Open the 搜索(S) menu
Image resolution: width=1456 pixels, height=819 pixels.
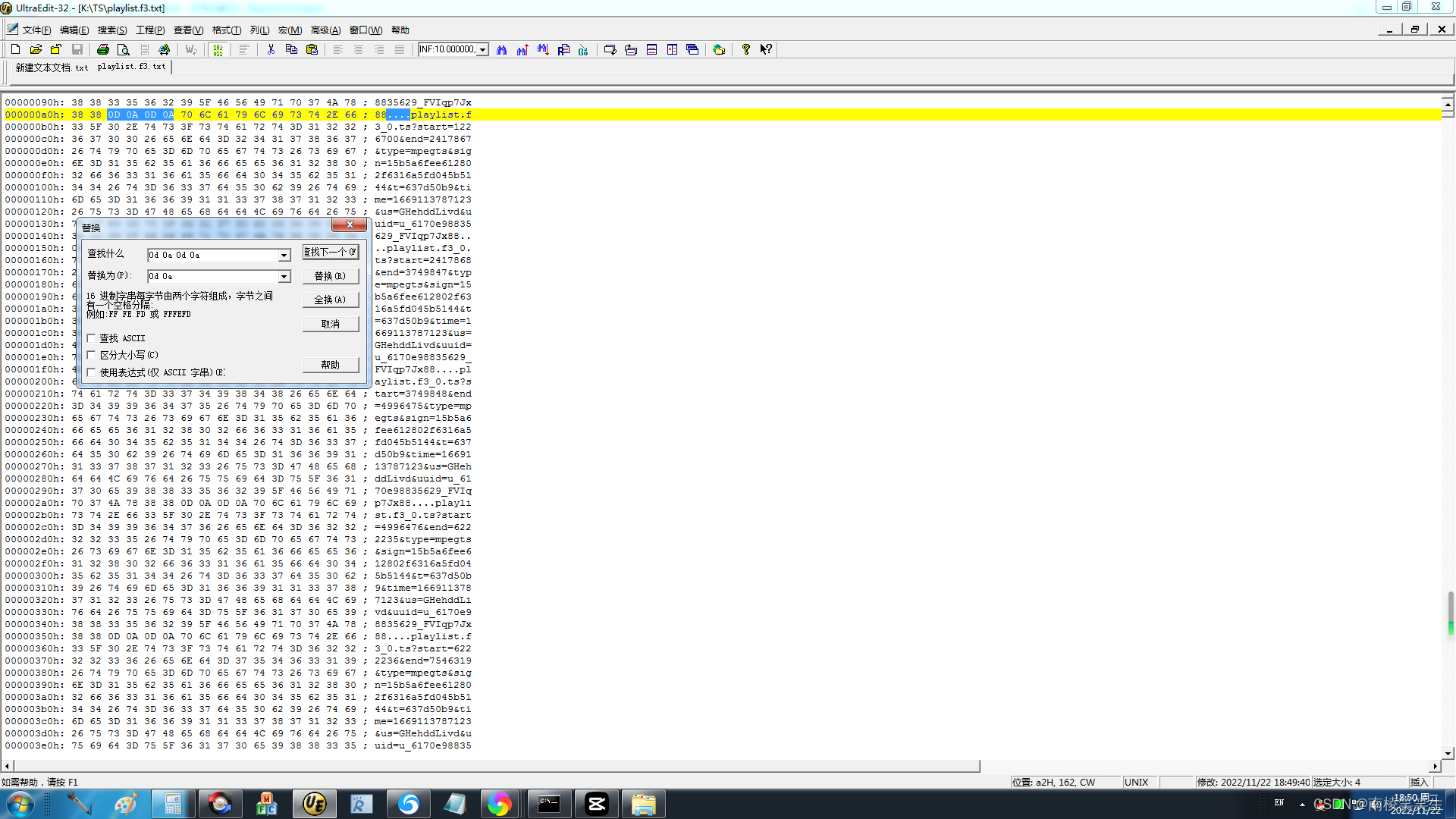111,30
